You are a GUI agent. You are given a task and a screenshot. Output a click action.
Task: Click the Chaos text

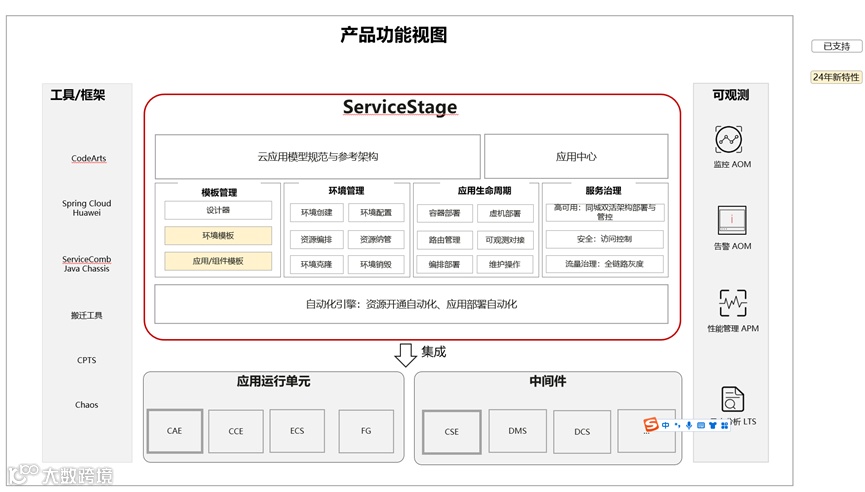coord(87,405)
